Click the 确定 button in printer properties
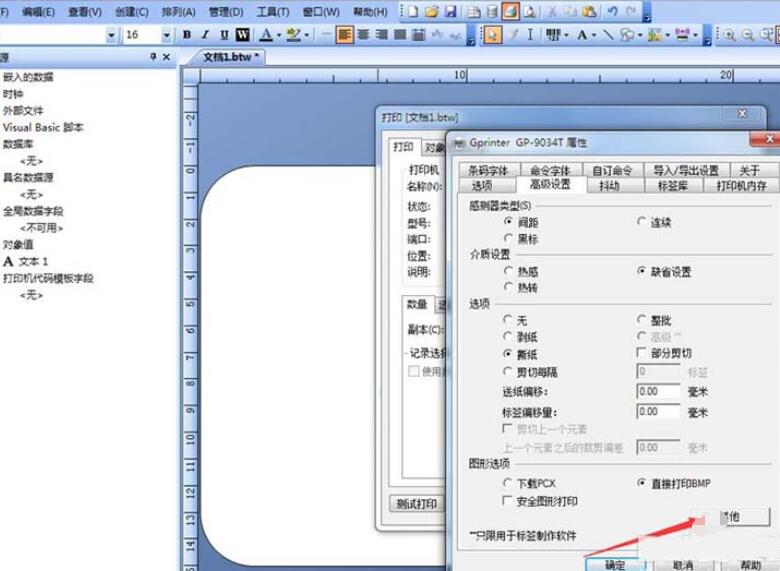This screenshot has height=571, width=780. [615, 564]
